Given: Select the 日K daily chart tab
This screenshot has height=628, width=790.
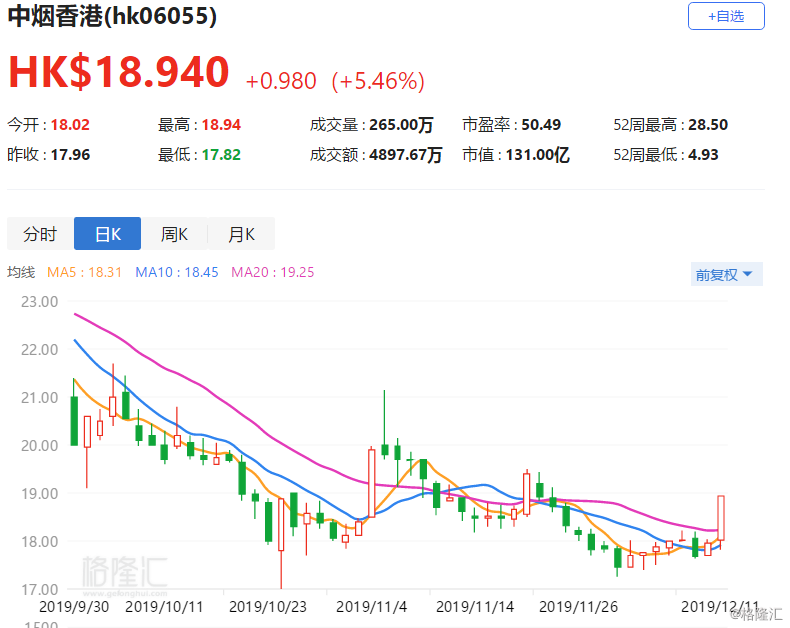Looking at the screenshot, I should 107,234.
